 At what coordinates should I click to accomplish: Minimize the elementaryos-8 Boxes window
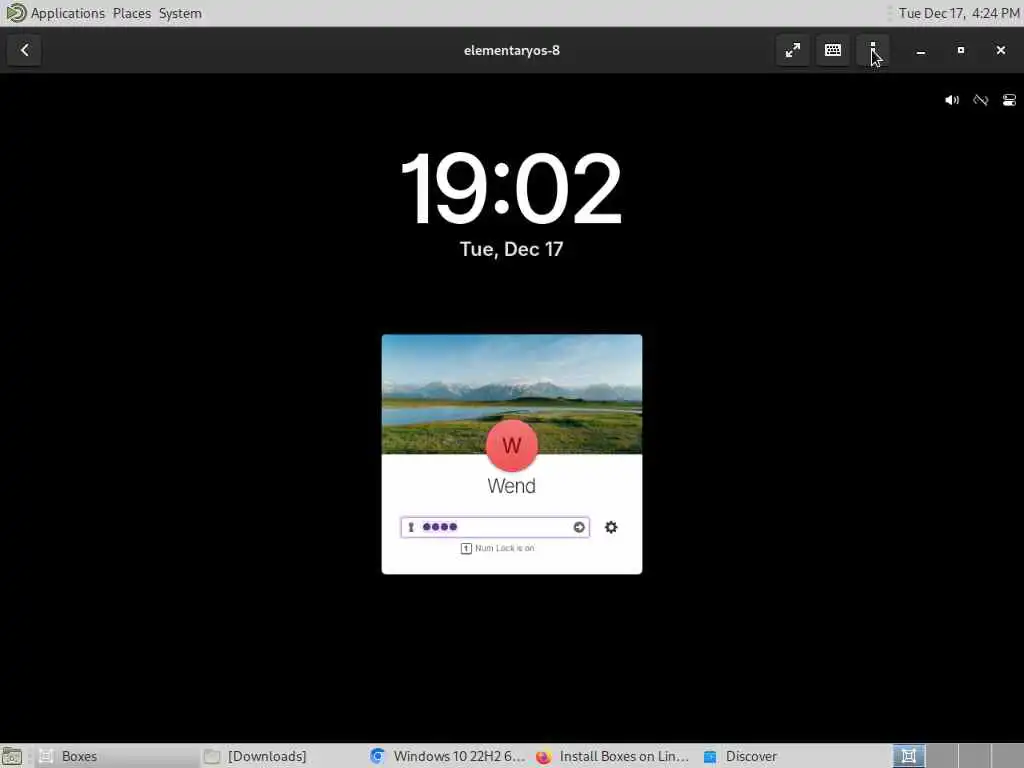coord(921,50)
